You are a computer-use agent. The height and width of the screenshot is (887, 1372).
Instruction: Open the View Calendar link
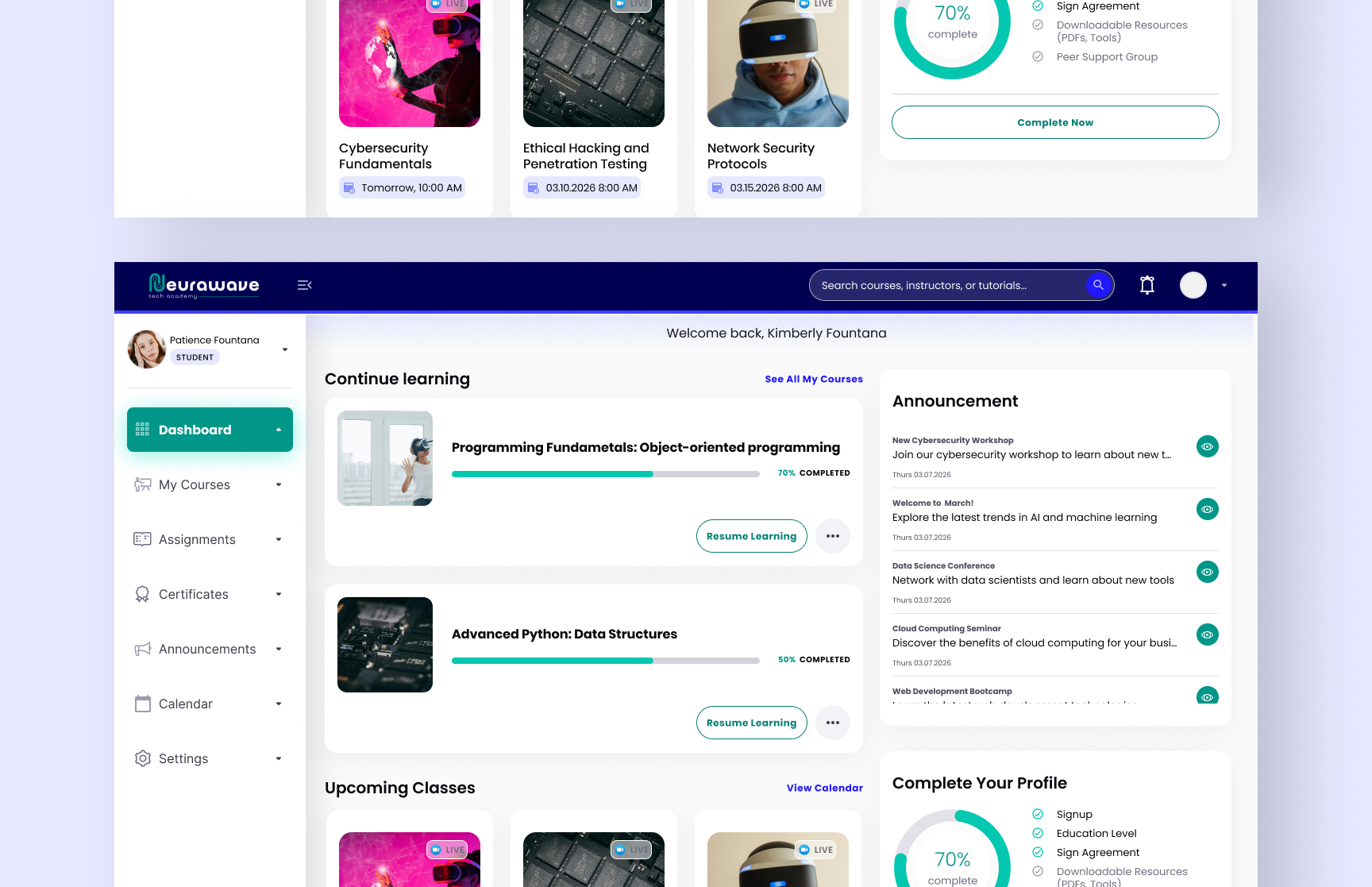[x=825, y=788]
